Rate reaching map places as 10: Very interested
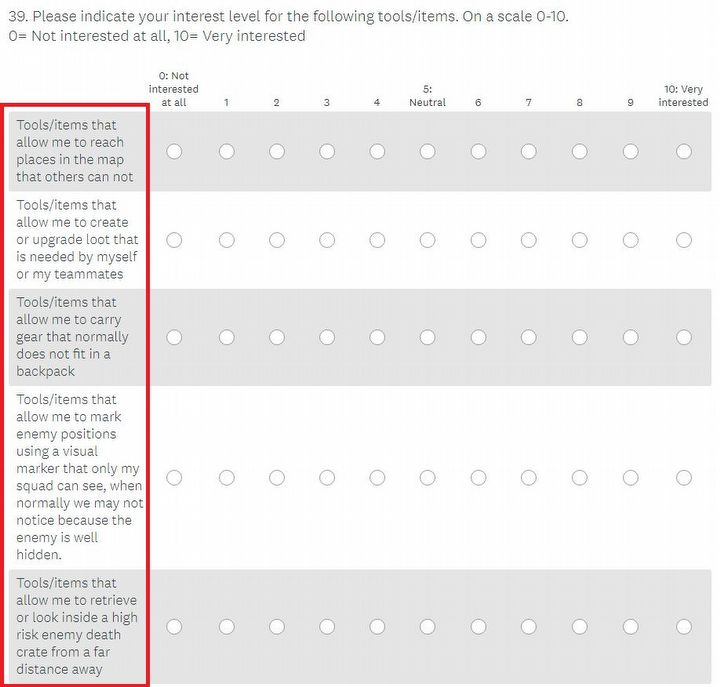Image resolution: width=720 pixels, height=687 pixels. pyautogui.click(x=683, y=152)
